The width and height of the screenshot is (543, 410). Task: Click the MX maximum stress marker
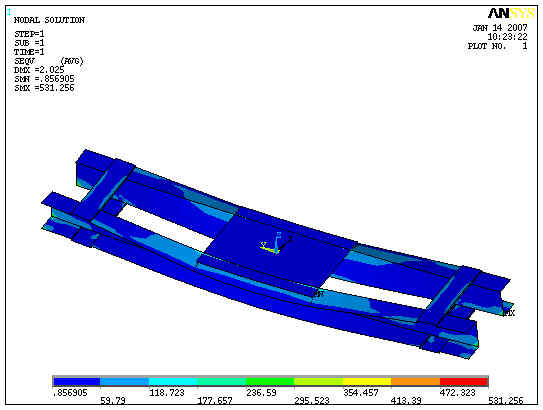pos(509,313)
